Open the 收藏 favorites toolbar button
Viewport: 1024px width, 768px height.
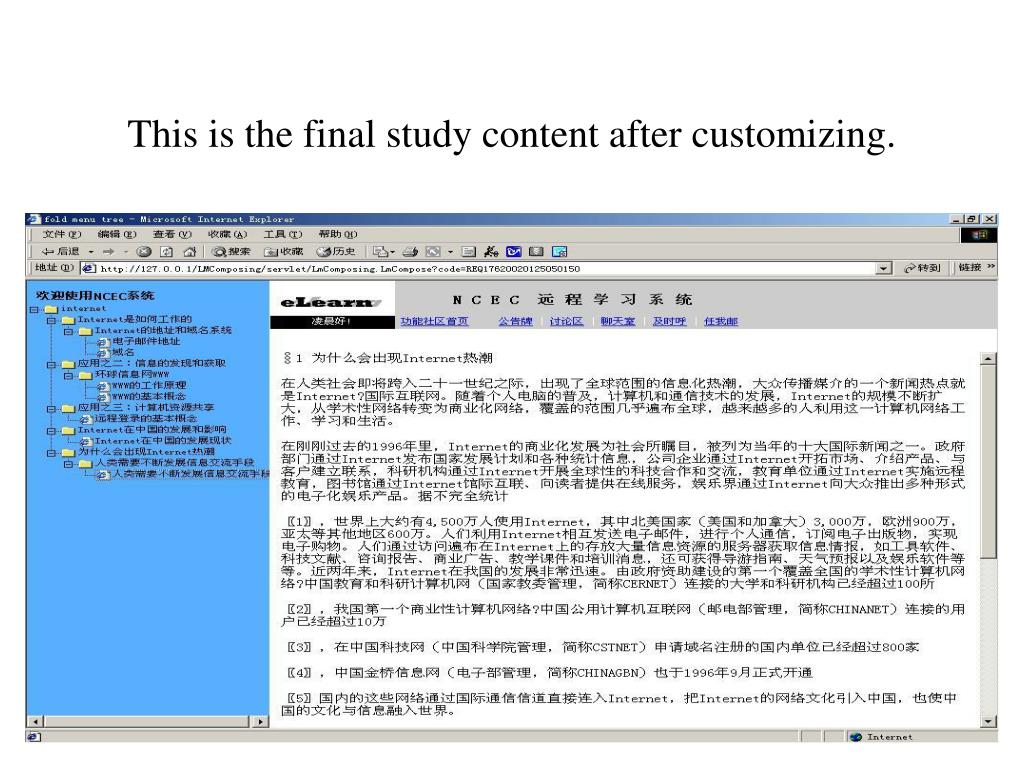click(x=283, y=251)
